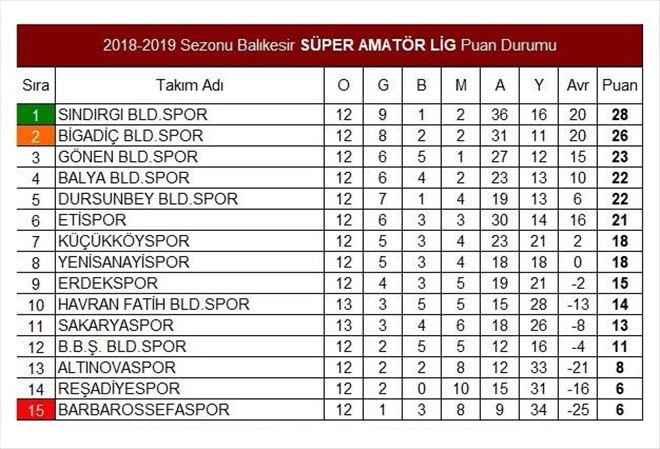The height and width of the screenshot is (449, 660).
Task: Select BARBAROSSEFASPOR team name
Action: (x=144, y=410)
